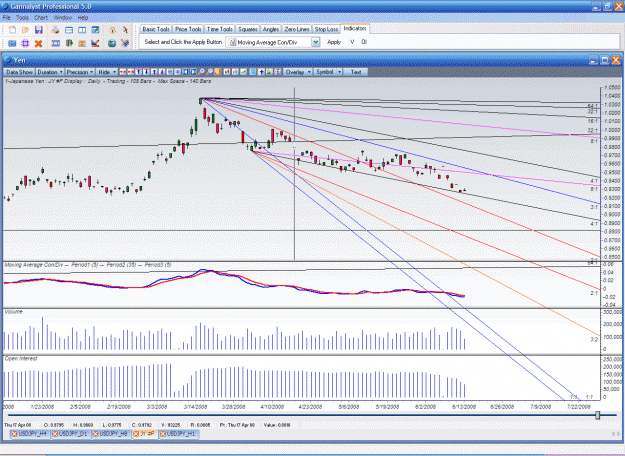Click the first magnifier zoom icon in the chart toolbar

pos(201,72)
